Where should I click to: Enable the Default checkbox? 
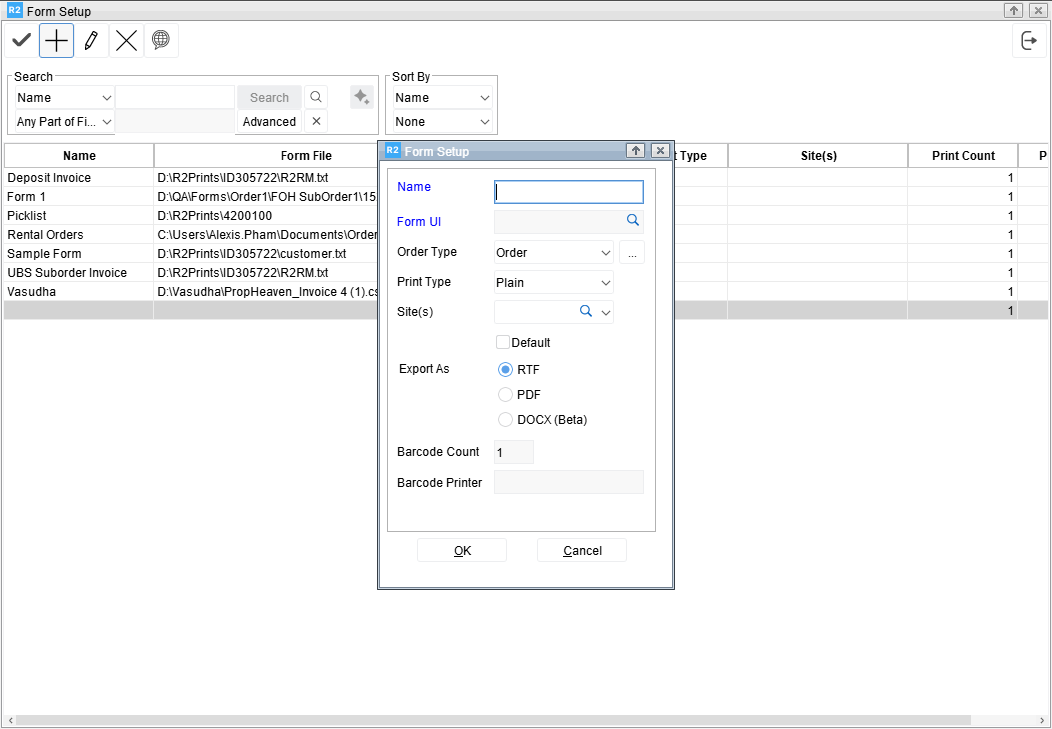[503, 342]
